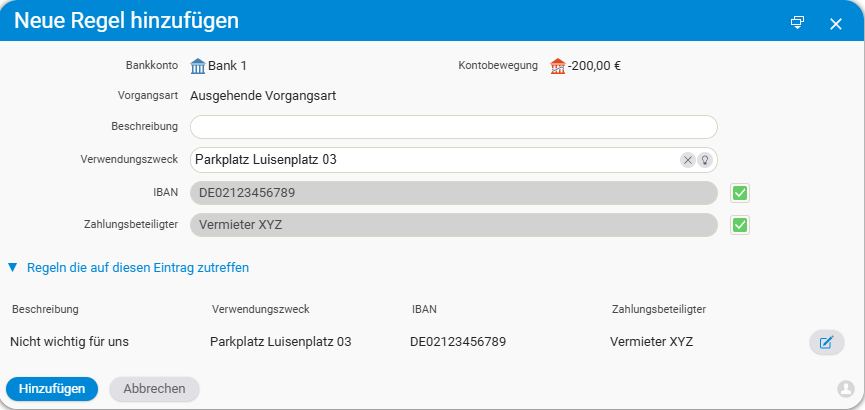Open the edit pencil icon for existing rule
Viewport: 865px width, 410px height.
tap(826, 342)
